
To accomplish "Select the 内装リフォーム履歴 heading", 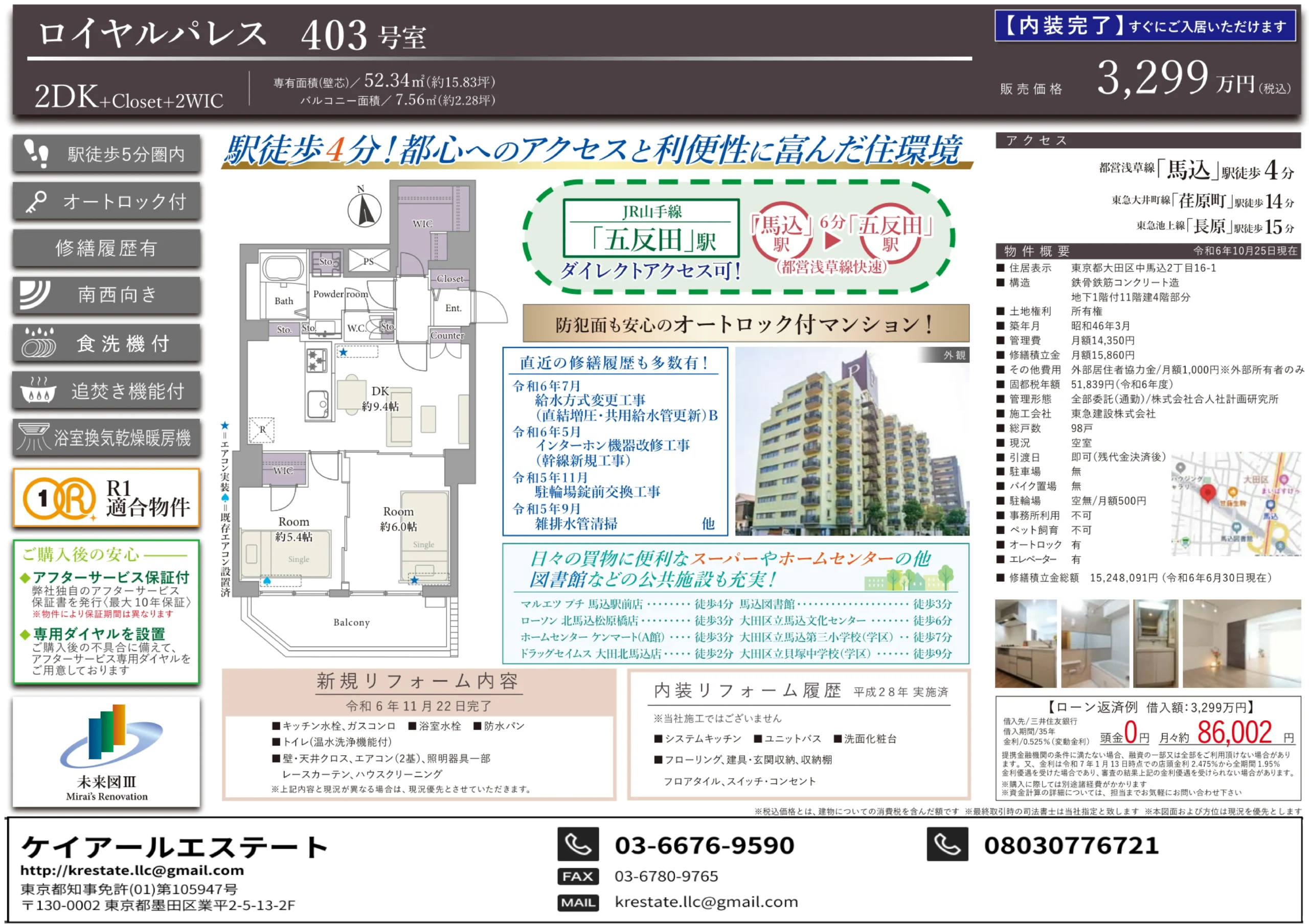I will coord(748,691).
